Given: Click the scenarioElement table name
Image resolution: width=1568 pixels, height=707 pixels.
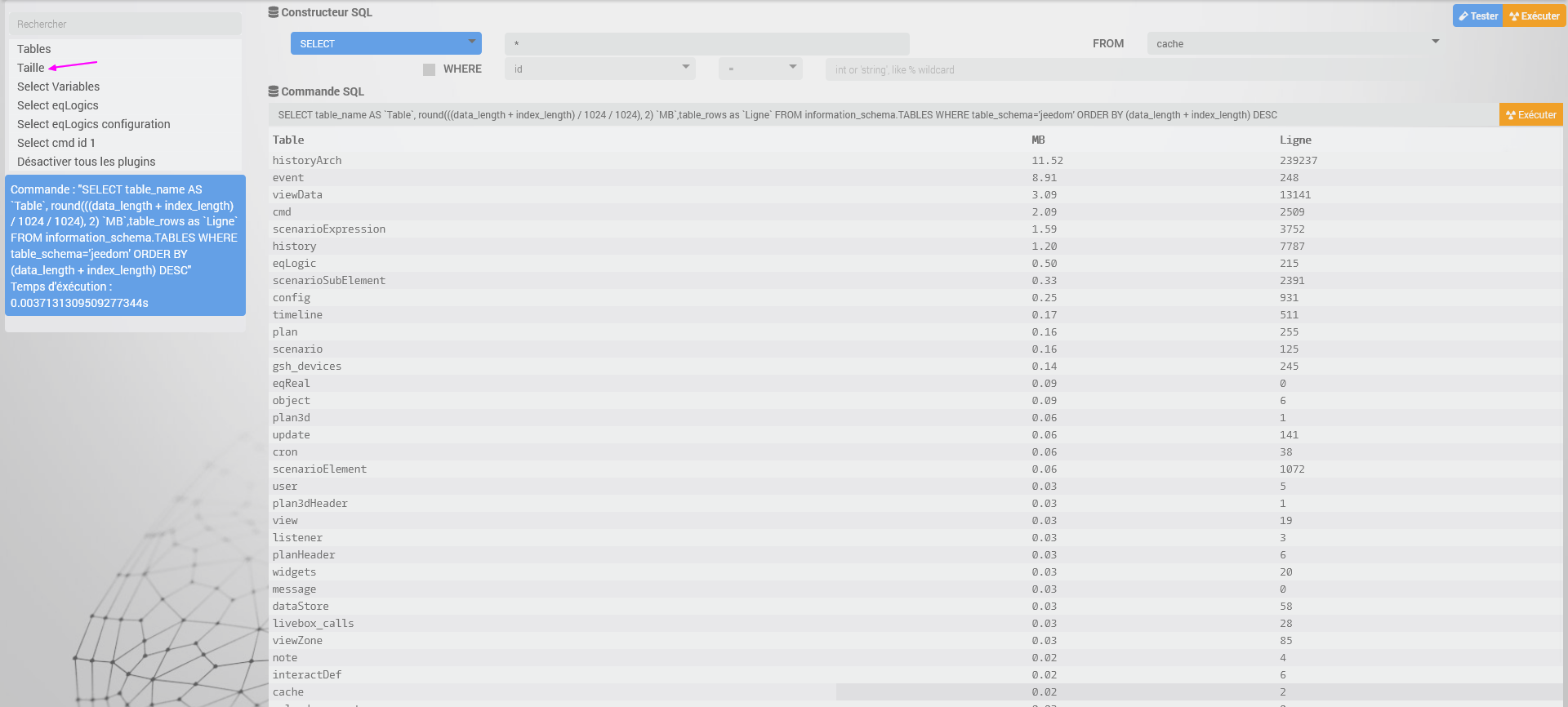Looking at the screenshot, I should pos(319,469).
